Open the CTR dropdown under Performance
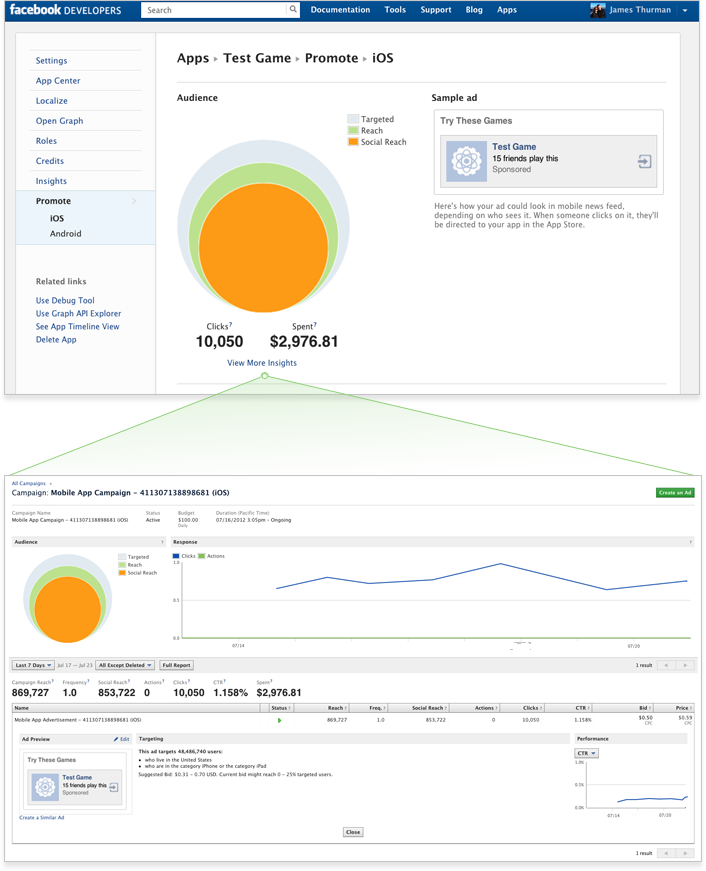Viewport: 706px width, 871px height. pyautogui.click(x=586, y=753)
